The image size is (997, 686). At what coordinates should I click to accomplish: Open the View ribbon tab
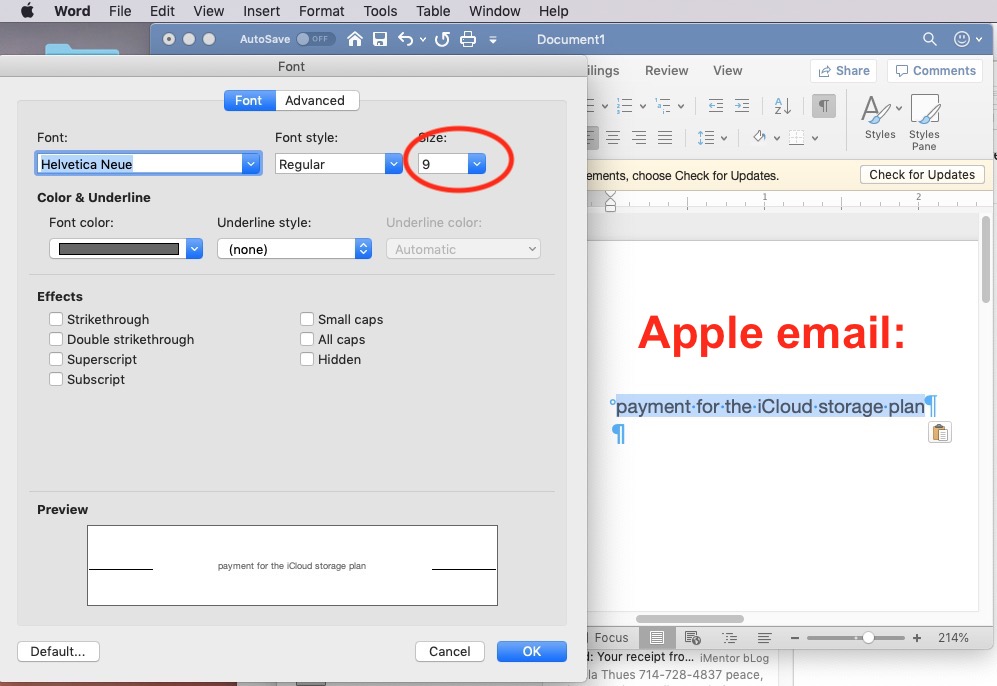click(x=727, y=71)
